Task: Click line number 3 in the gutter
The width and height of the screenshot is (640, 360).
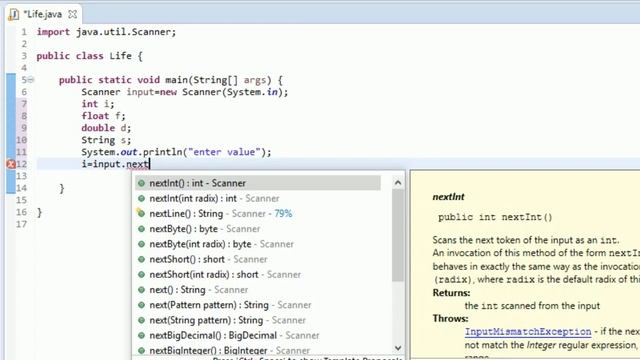Action: point(24,56)
